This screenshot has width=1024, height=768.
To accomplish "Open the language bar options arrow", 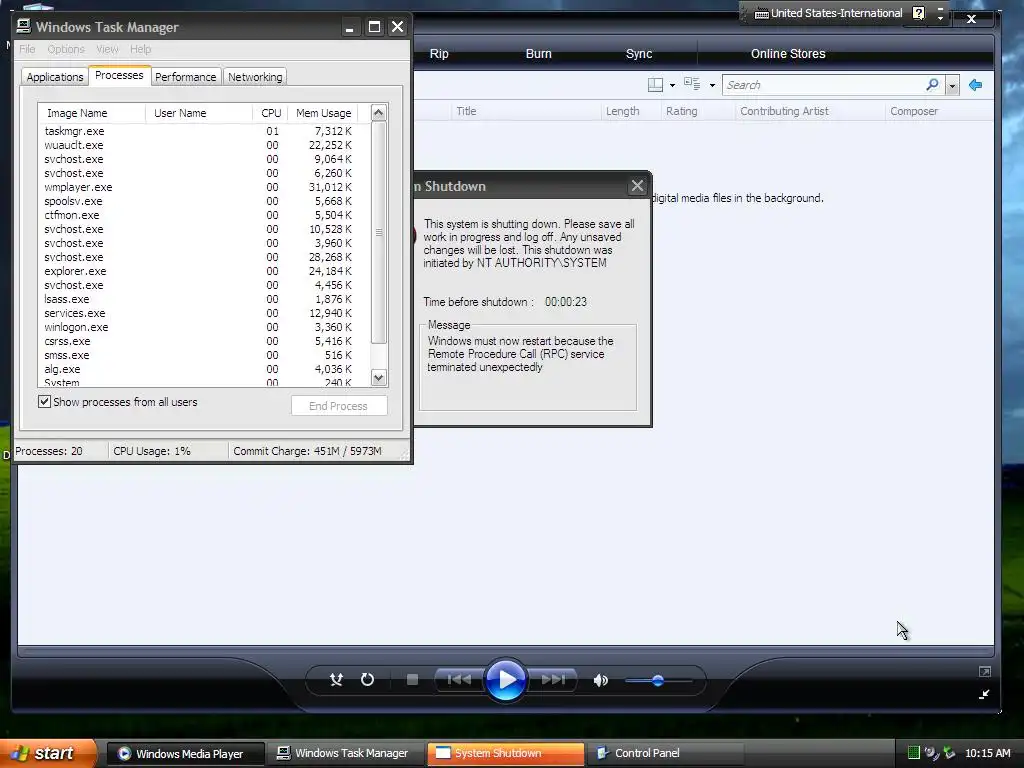I will click(940, 18).
